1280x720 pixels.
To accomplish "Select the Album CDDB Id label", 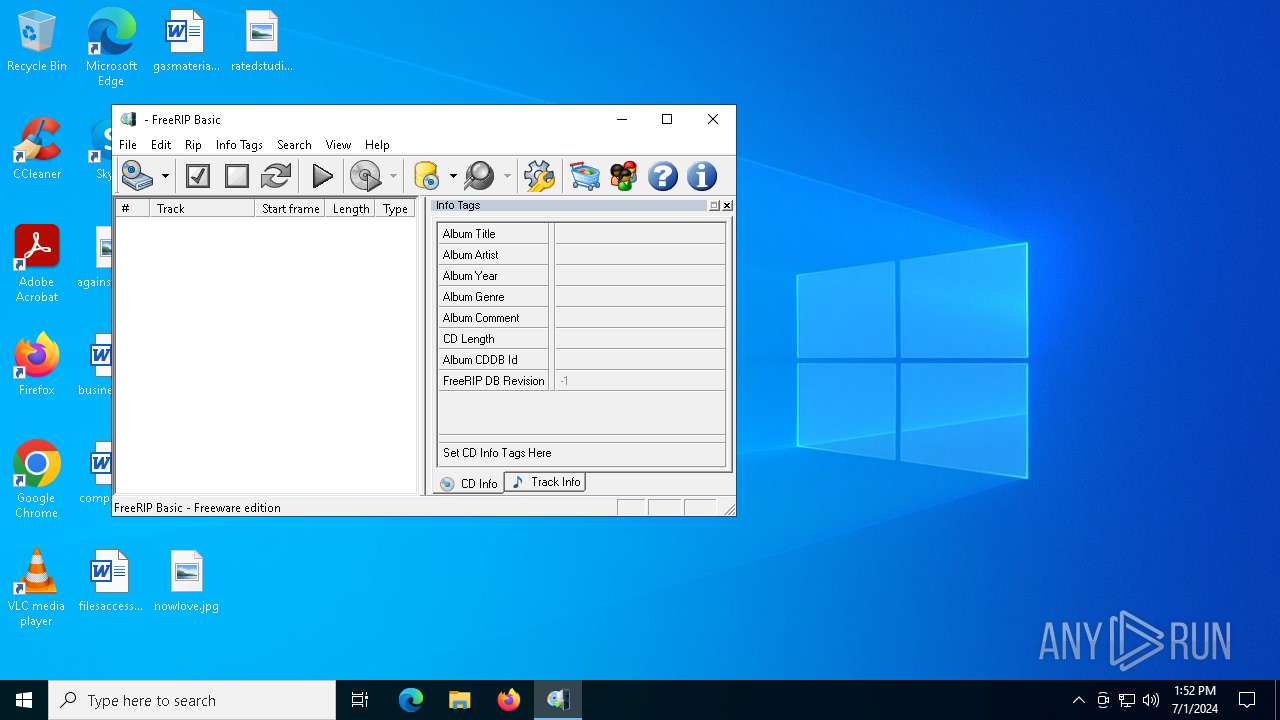I will pos(480,360).
